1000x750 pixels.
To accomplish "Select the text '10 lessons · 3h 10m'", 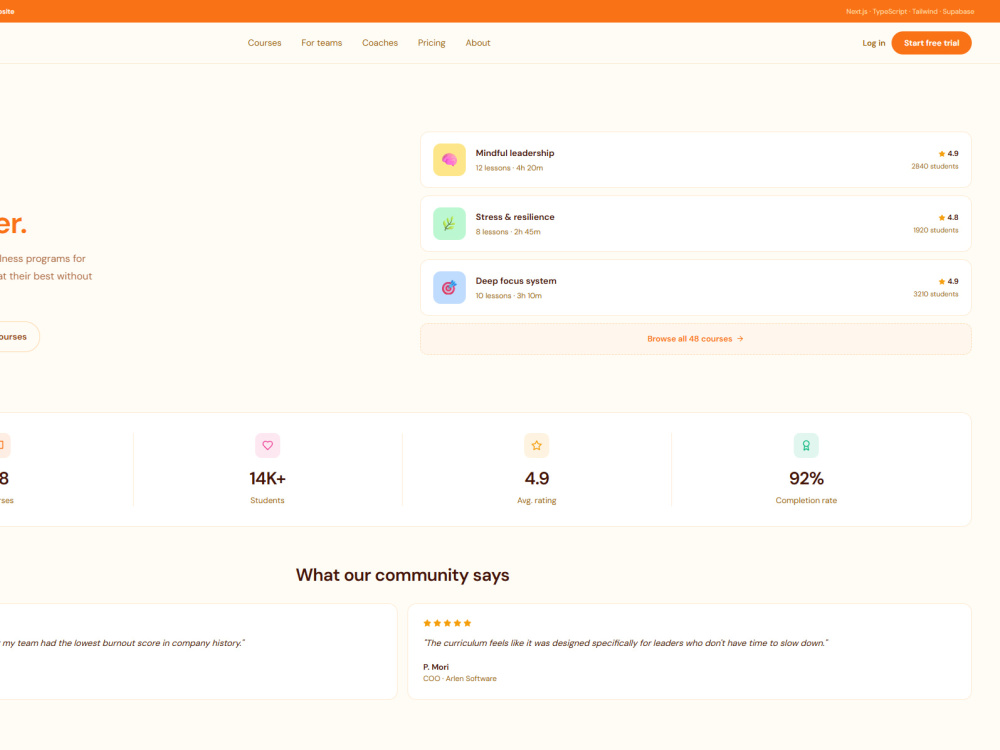I will point(508,295).
